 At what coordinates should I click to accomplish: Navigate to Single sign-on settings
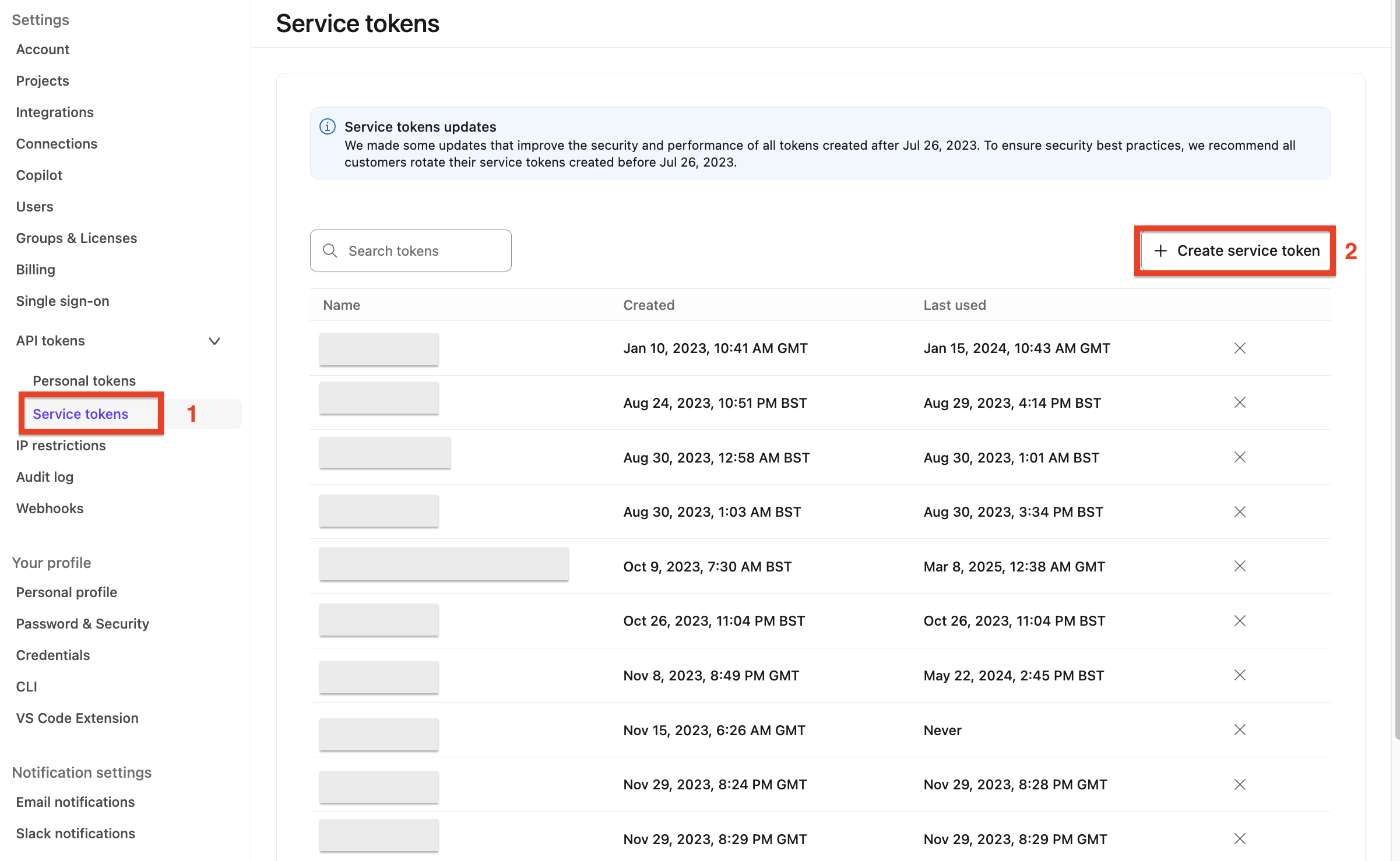[62, 301]
